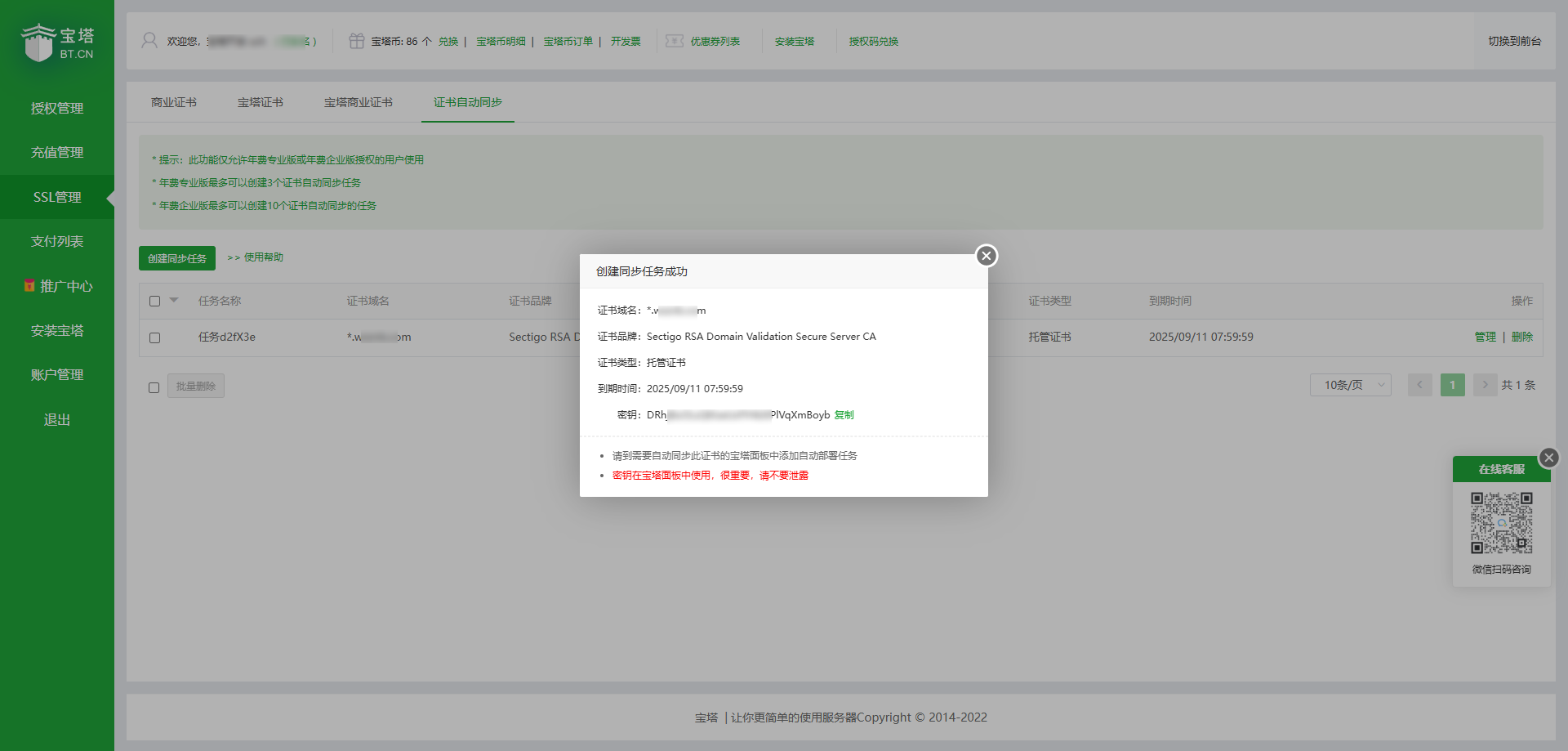The width and height of the screenshot is (1568, 751).
Task: Close the sync task success dialog
Action: [987, 256]
